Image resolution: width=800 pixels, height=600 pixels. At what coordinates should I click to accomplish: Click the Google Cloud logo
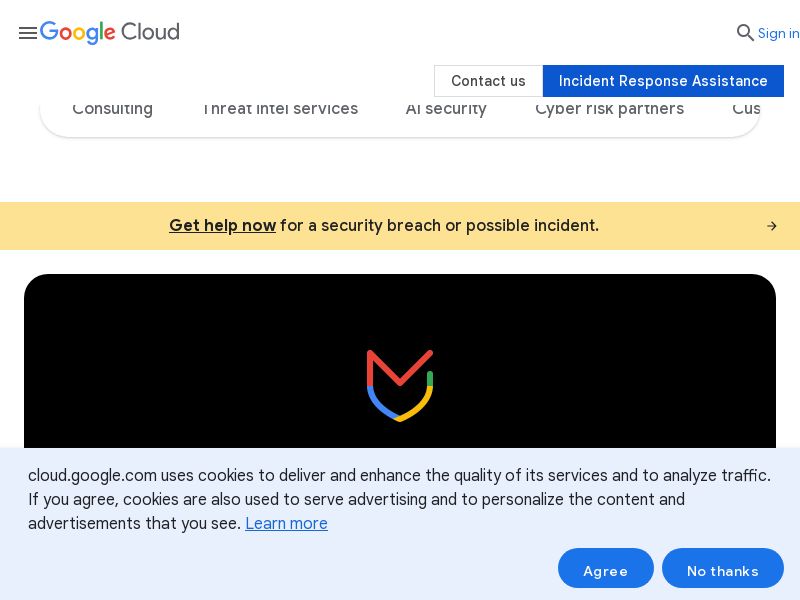110,33
